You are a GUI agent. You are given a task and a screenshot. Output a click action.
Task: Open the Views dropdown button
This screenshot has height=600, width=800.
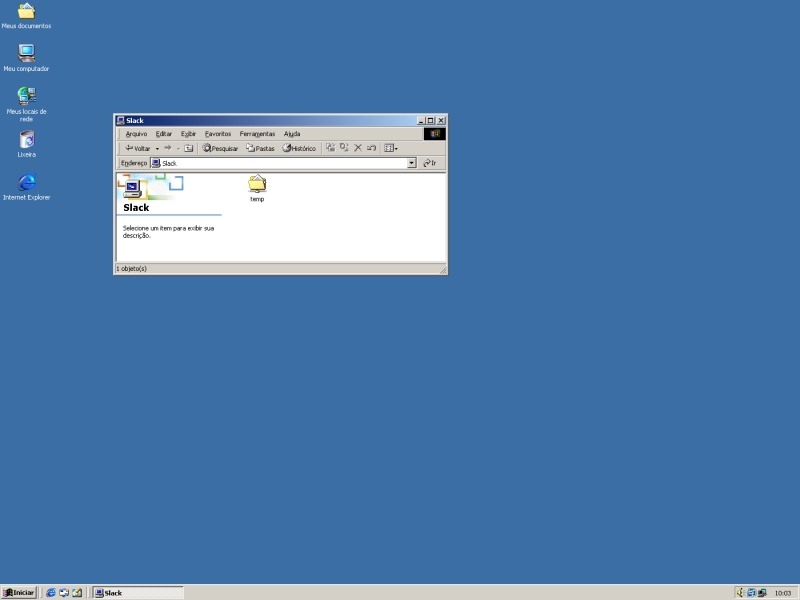click(391, 148)
